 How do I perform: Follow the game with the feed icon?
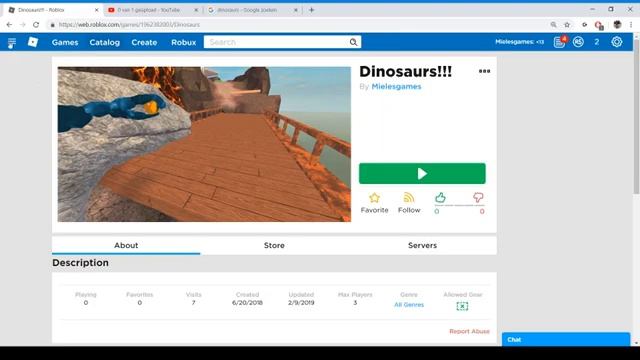409,198
